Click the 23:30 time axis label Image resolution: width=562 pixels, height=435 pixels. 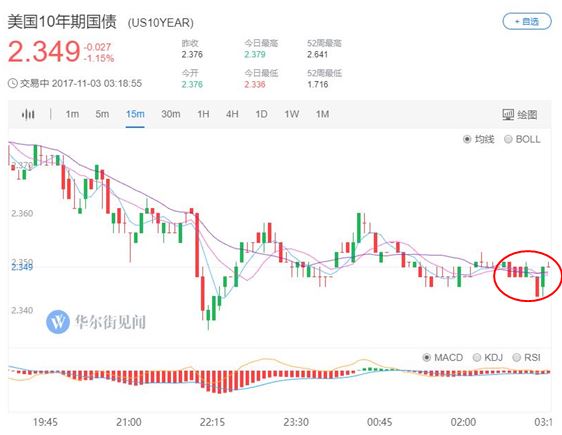tap(296, 422)
